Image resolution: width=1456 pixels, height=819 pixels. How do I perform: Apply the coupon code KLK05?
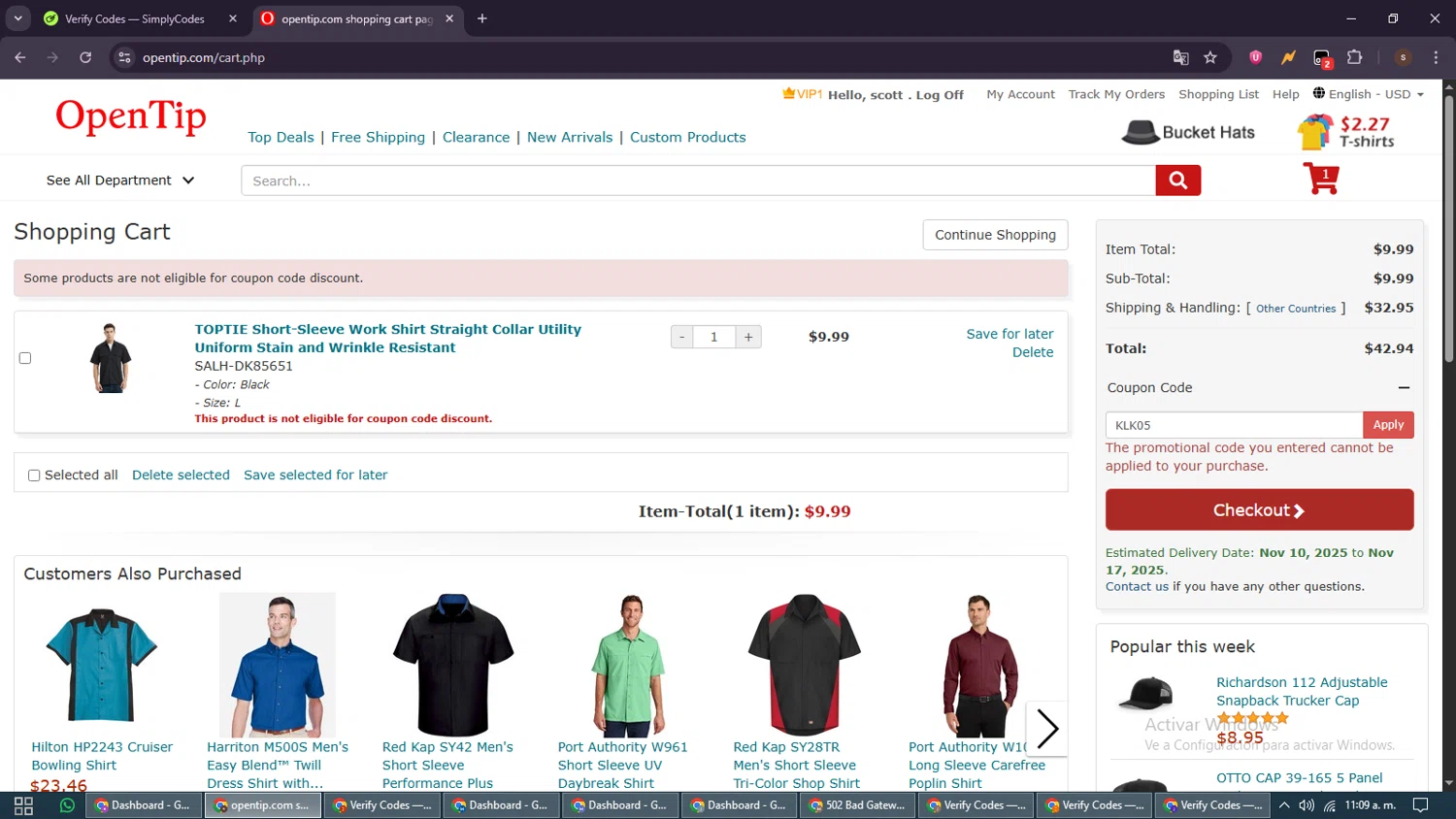coord(1388,425)
